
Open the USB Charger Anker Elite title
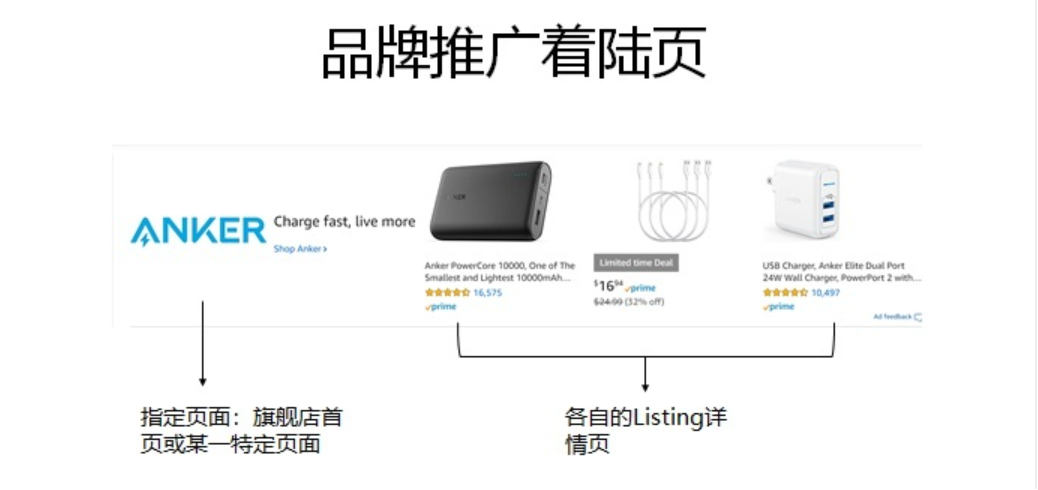[x=841, y=272]
